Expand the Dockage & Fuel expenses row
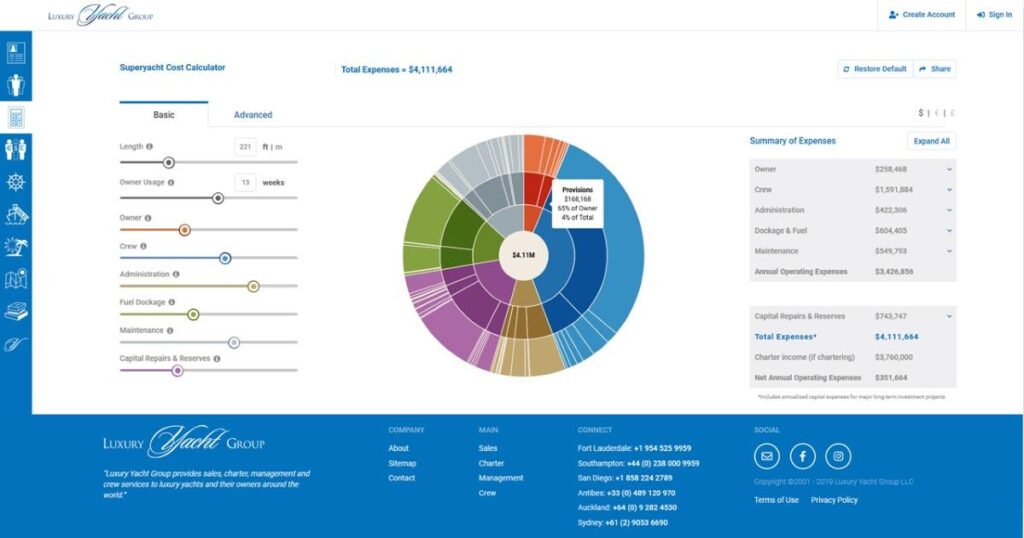1024x538 pixels. pos(948,230)
